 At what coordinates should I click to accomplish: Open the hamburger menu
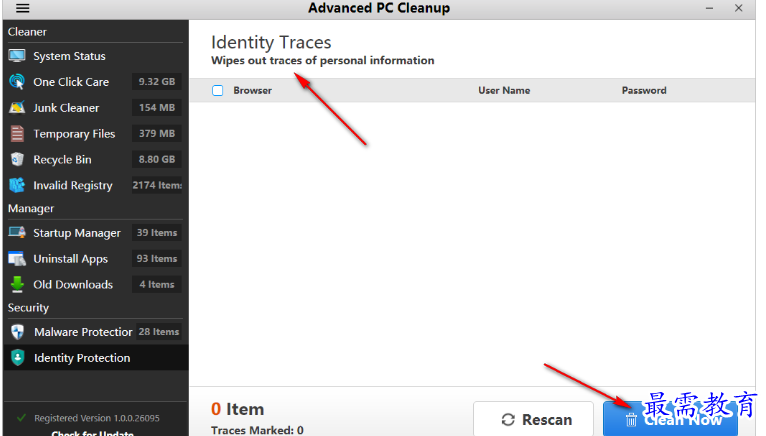[22, 8]
